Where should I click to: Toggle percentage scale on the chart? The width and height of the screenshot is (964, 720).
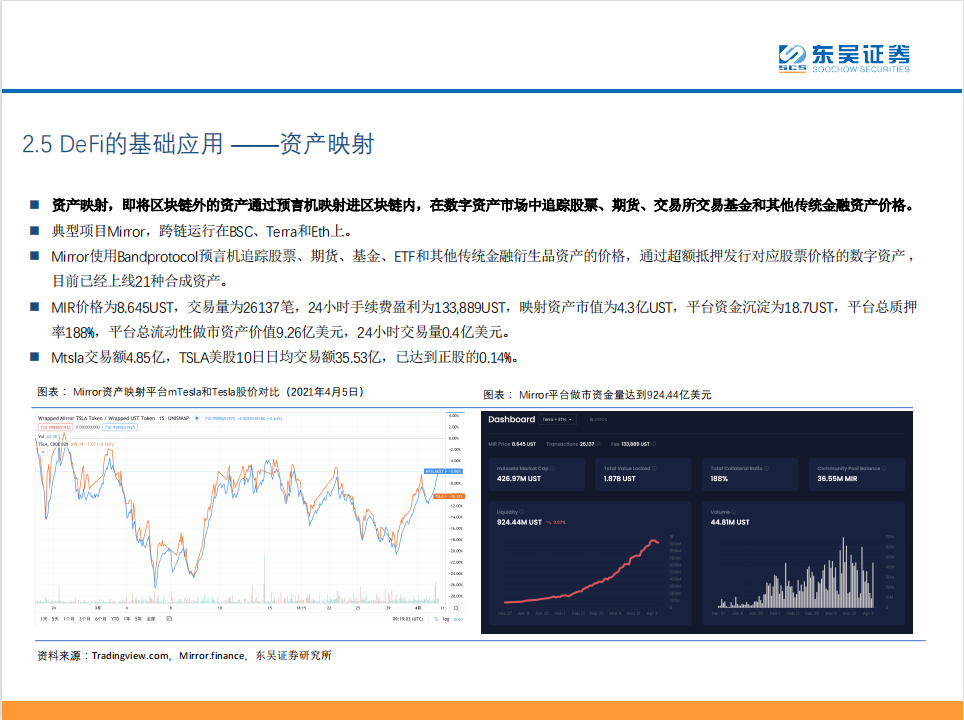(x=434, y=619)
